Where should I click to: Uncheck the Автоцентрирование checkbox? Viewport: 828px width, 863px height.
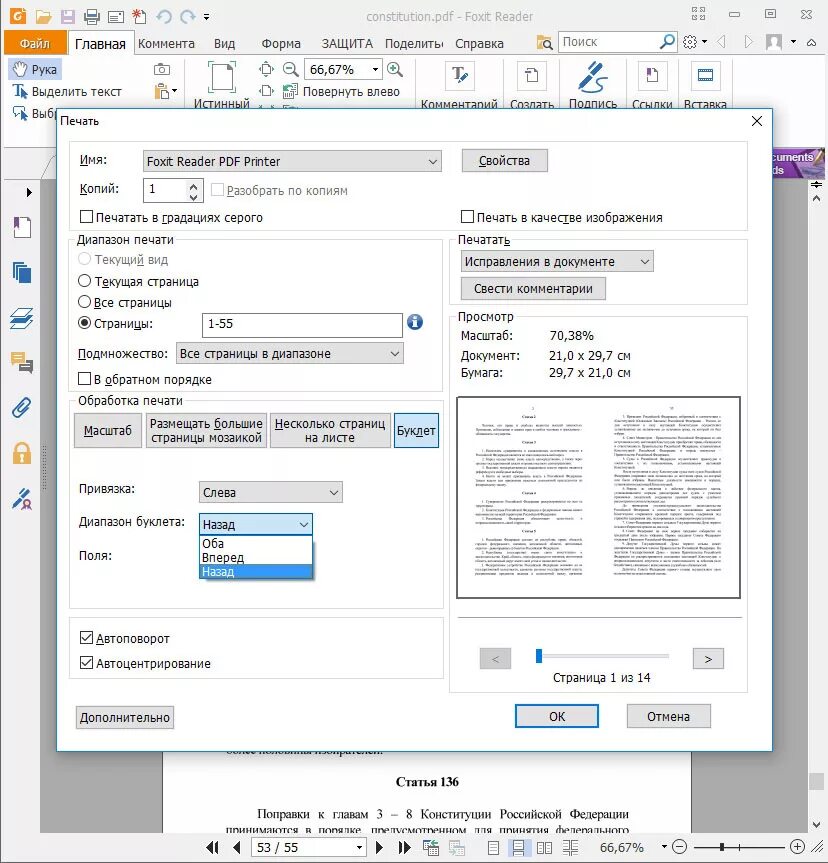click(86, 662)
